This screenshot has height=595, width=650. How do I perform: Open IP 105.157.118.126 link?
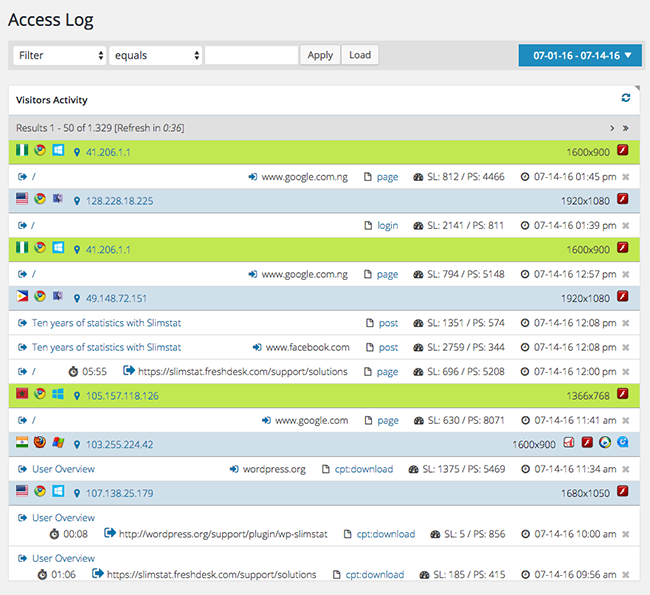pyautogui.click(x=122, y=396)
